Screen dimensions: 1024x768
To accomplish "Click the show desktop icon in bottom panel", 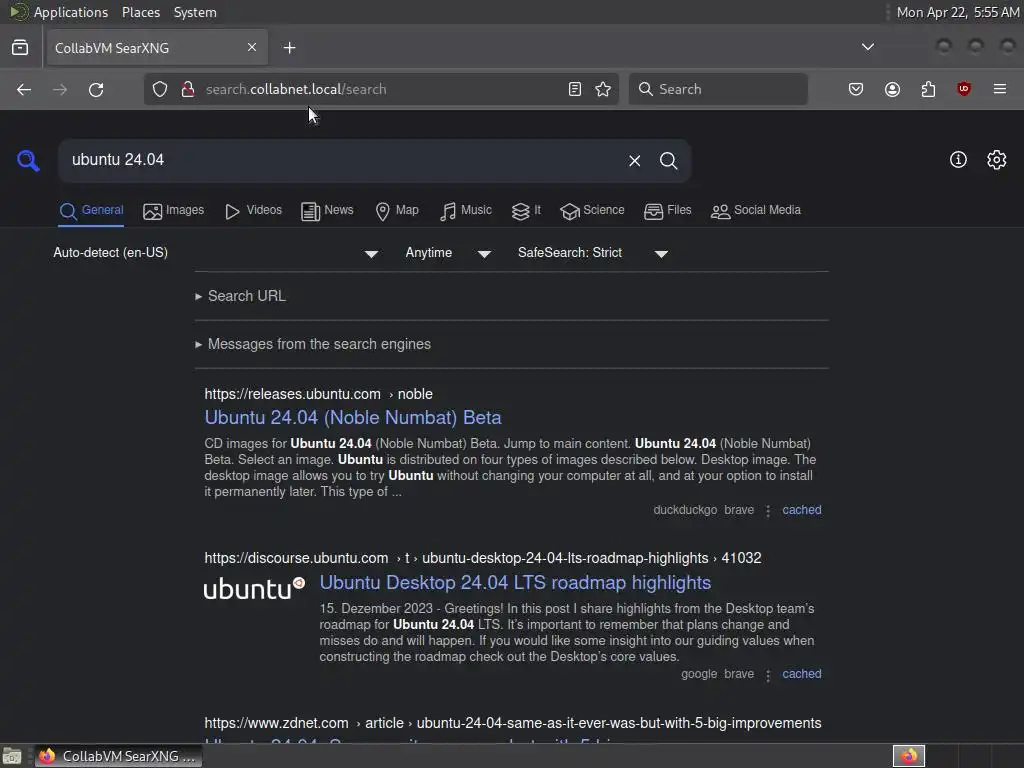I will click(12, 756).
